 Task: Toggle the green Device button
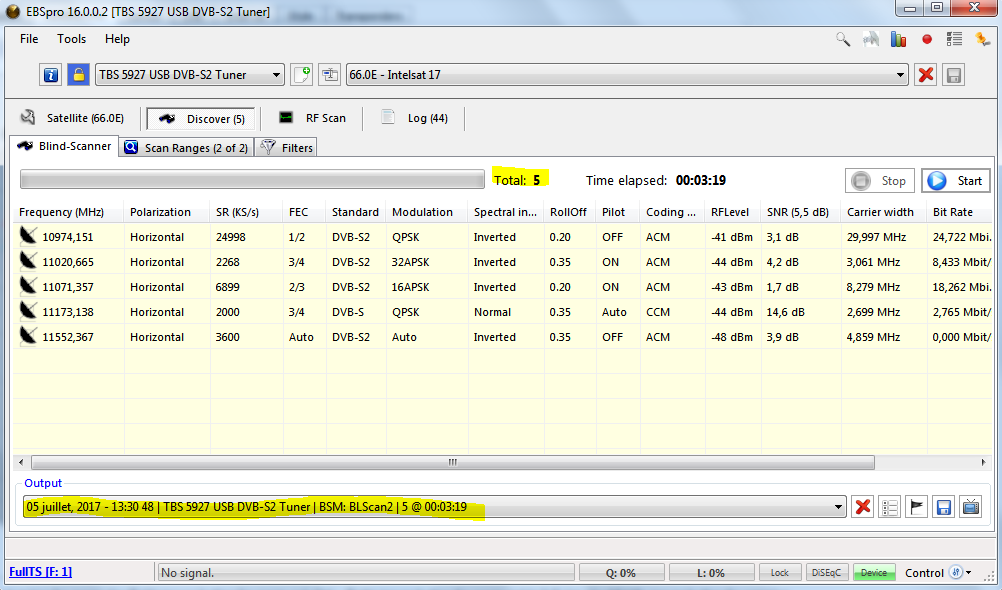(874, 573)
